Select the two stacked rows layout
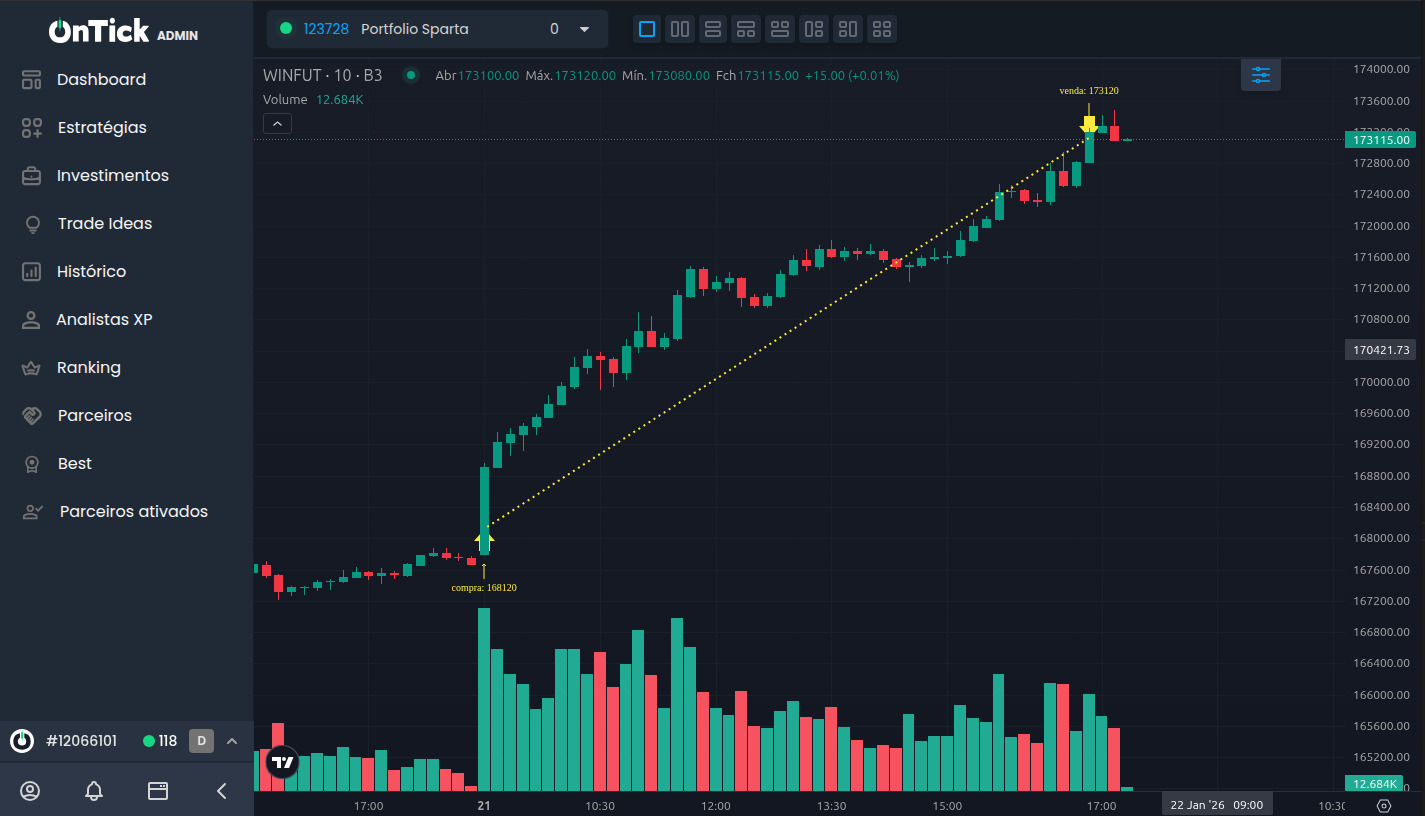 pyautogui.click(x=713, y=29)
